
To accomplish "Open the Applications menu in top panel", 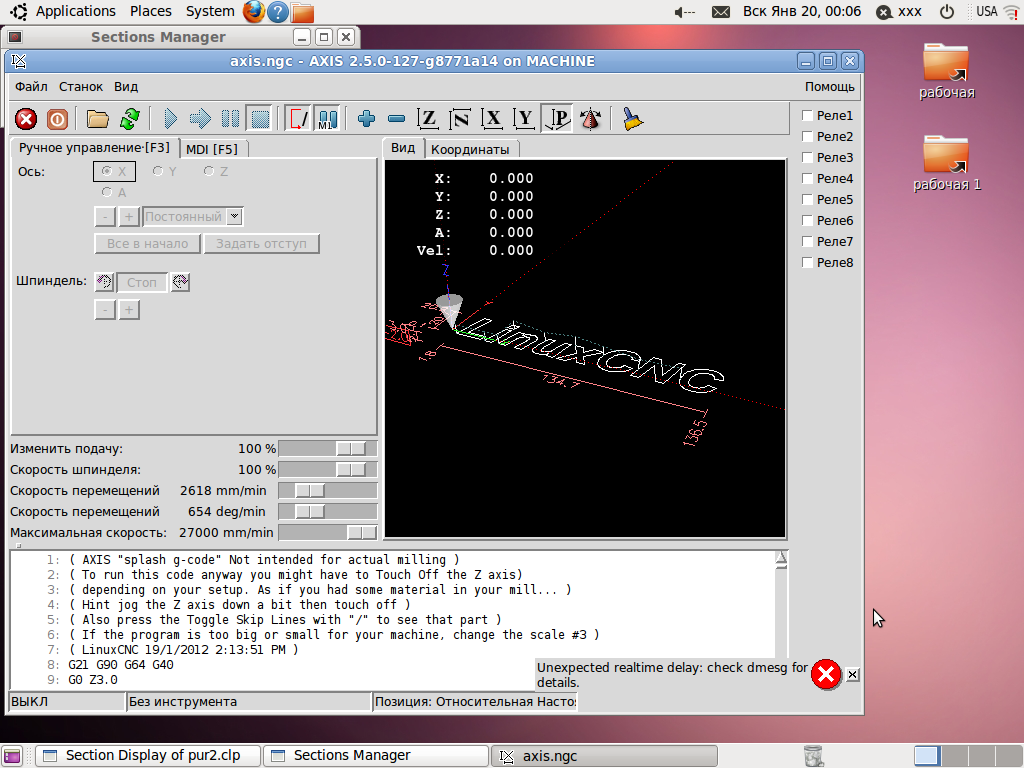I will click(x=75, y=11).
